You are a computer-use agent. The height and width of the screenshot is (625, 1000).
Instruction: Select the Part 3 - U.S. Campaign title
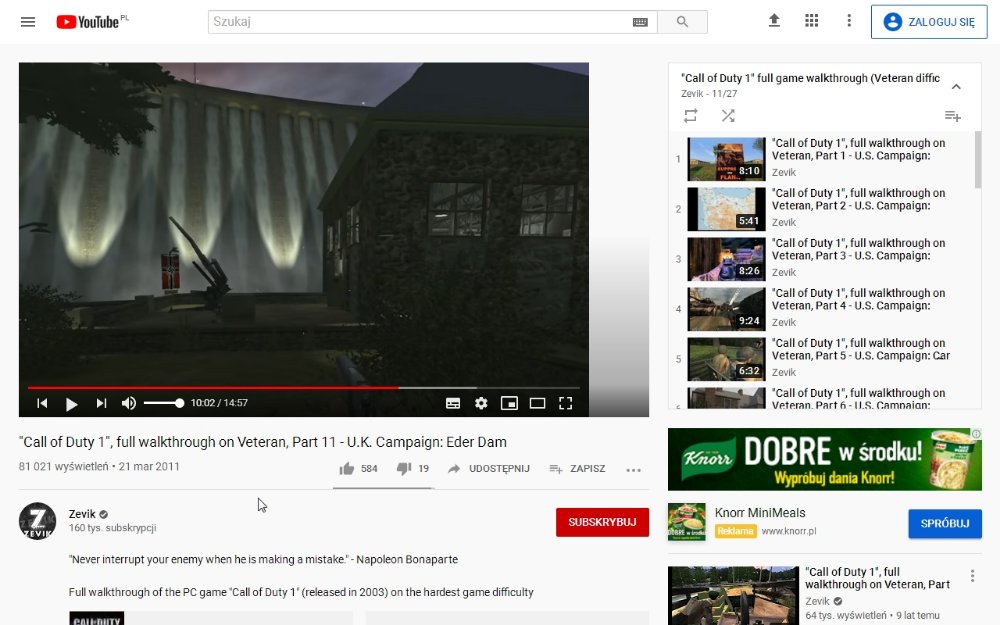858,249
